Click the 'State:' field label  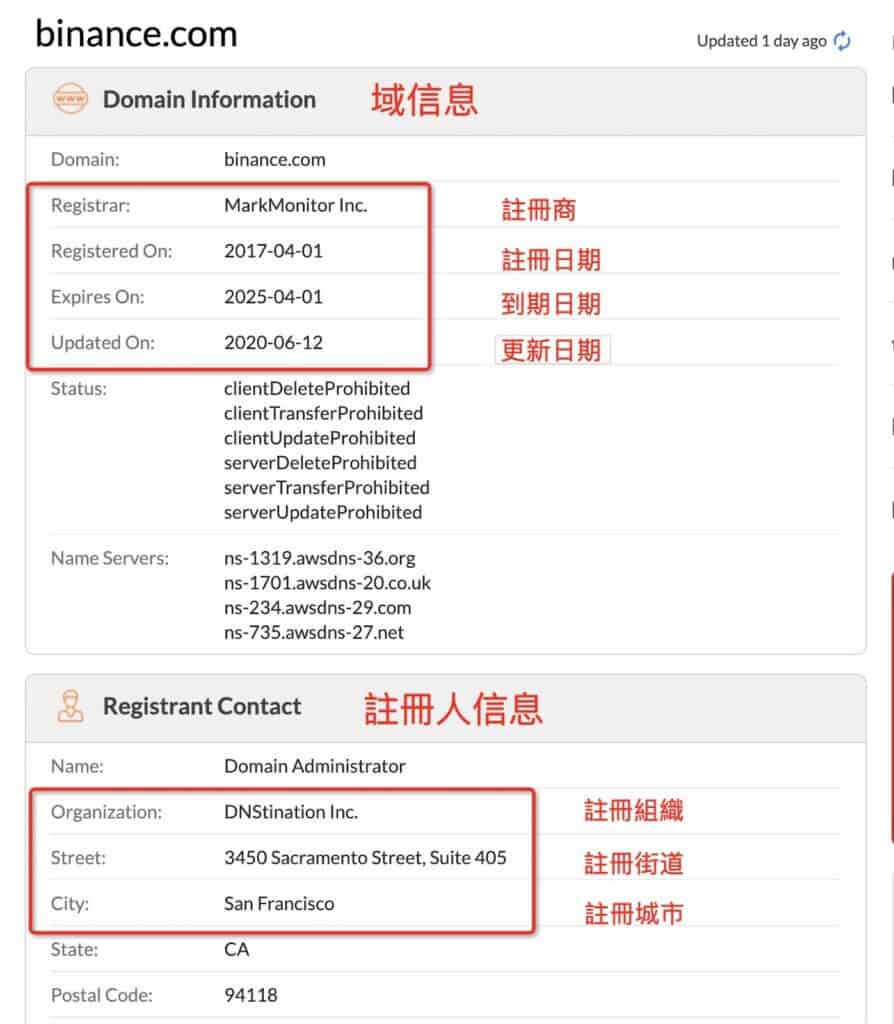(74, 950)
